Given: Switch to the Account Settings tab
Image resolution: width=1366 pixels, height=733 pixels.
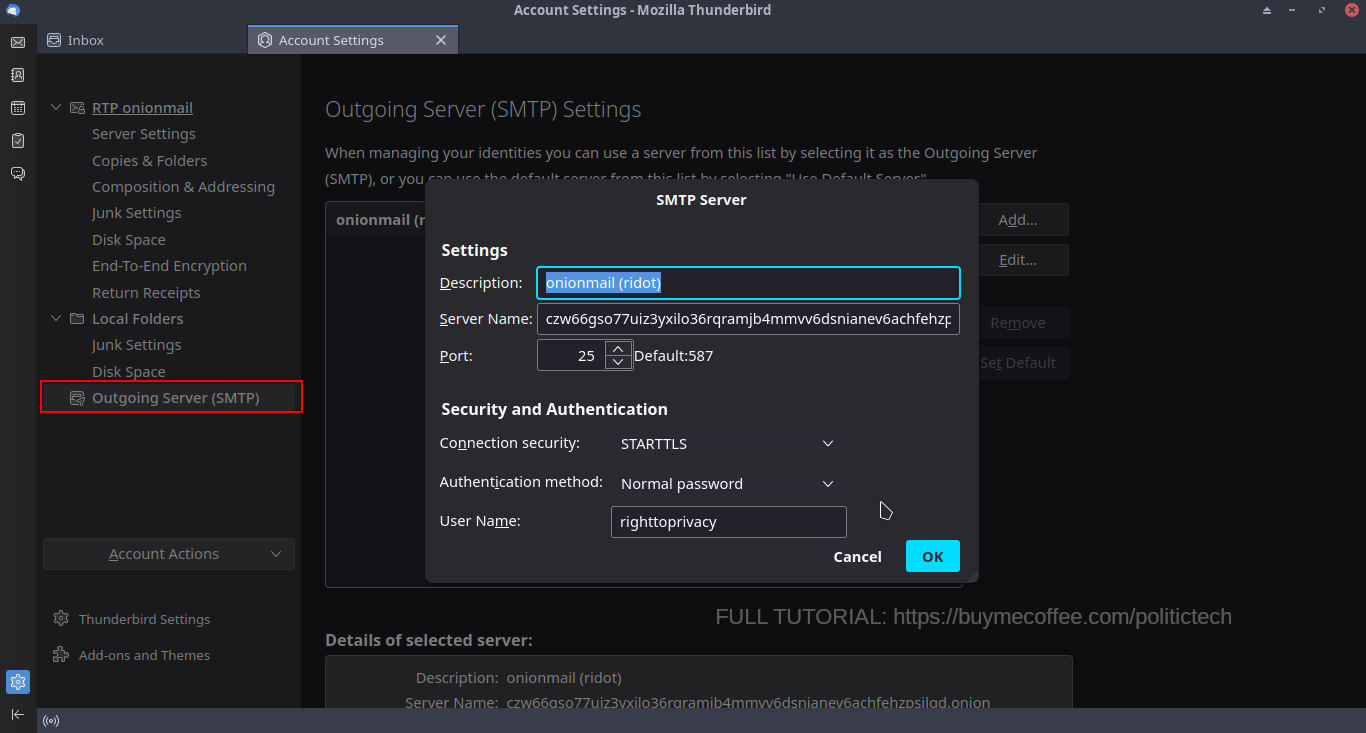Looking at the screenshot, I should pyautogui.click(x=353, y=40).
